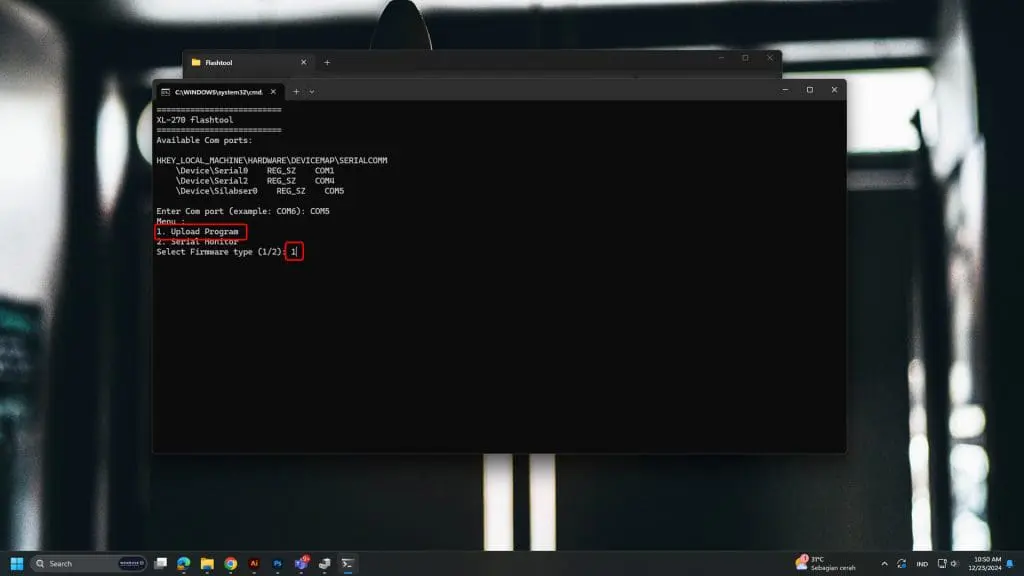Open the notification bell in system tray

tap(1009, 563)
